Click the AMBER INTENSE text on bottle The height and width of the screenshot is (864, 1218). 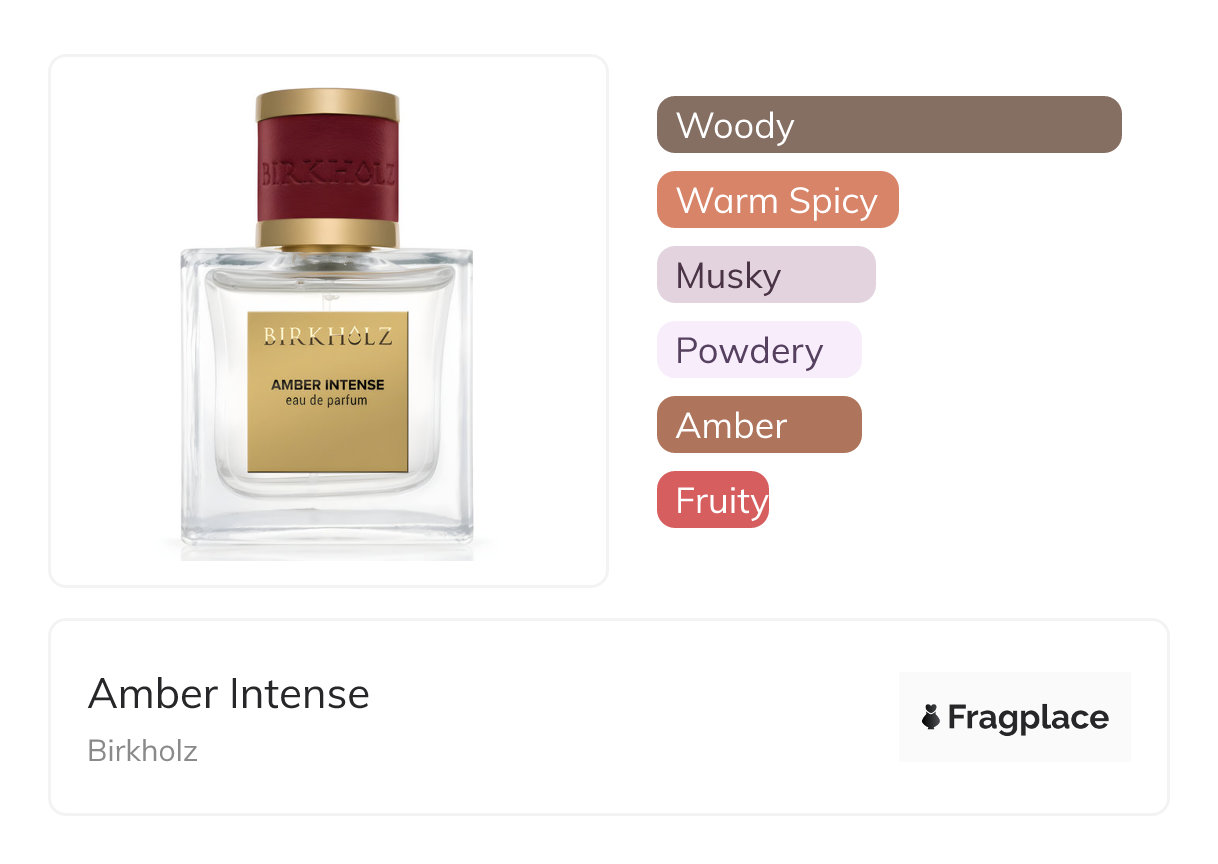(328, 384)
